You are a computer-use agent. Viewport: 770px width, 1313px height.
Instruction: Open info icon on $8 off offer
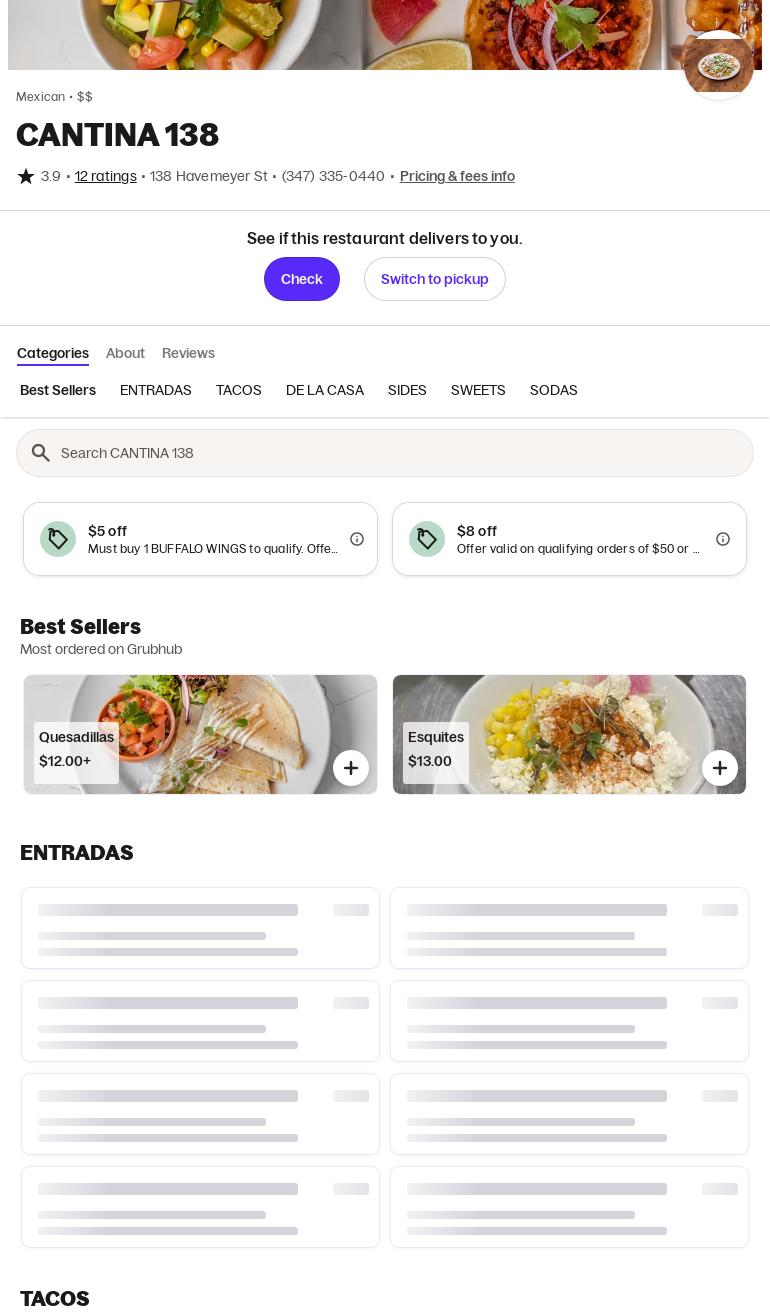(723, 539)
